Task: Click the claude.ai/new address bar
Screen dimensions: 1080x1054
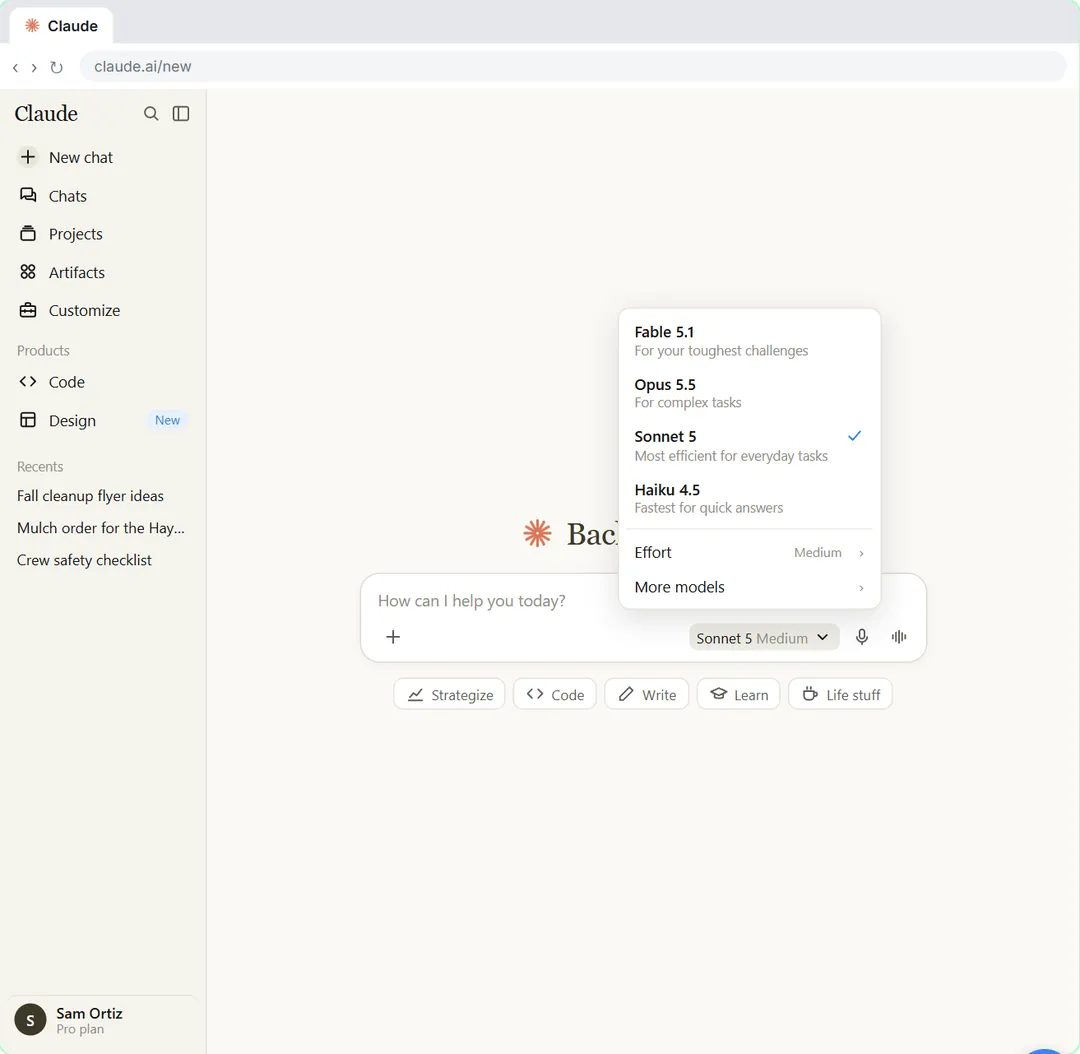Action: point(573,67)
